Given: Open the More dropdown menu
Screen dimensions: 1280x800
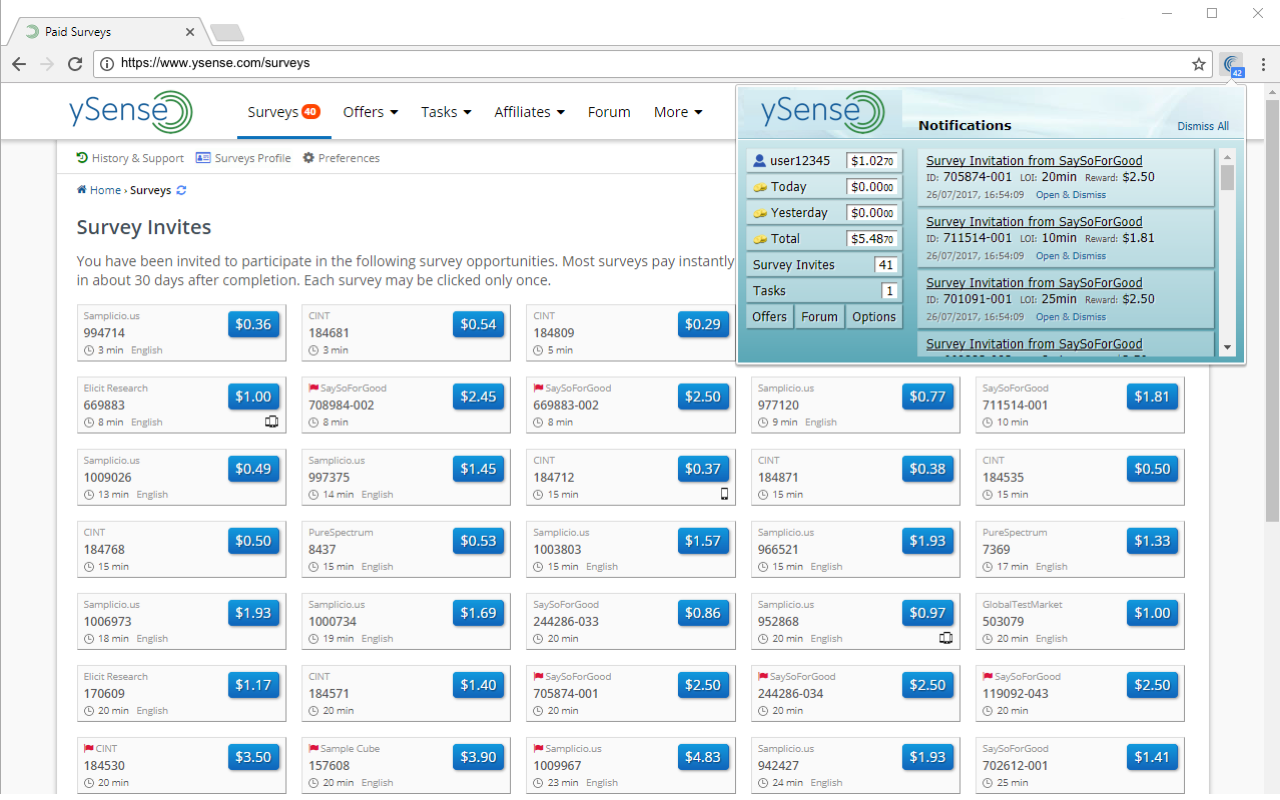Looking at the screenshot, I should 677,112.
